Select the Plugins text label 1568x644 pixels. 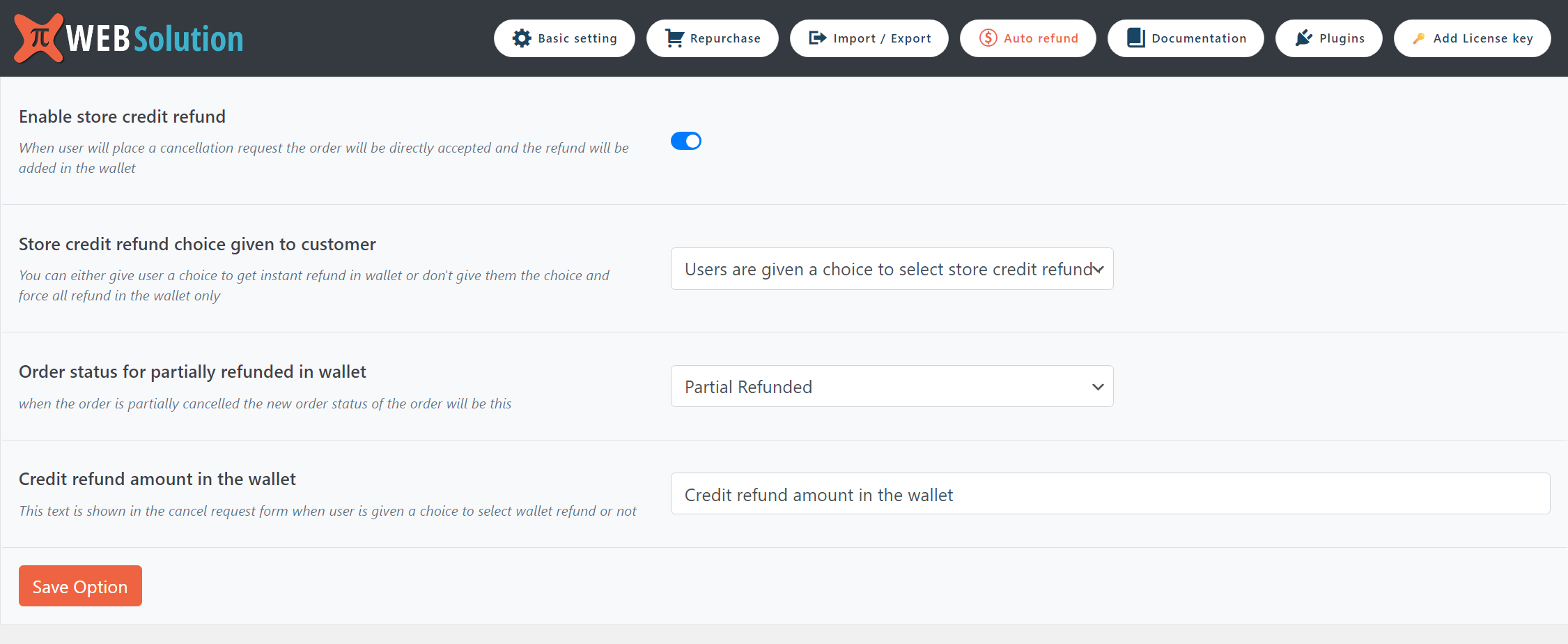(x=1342, y=38)
